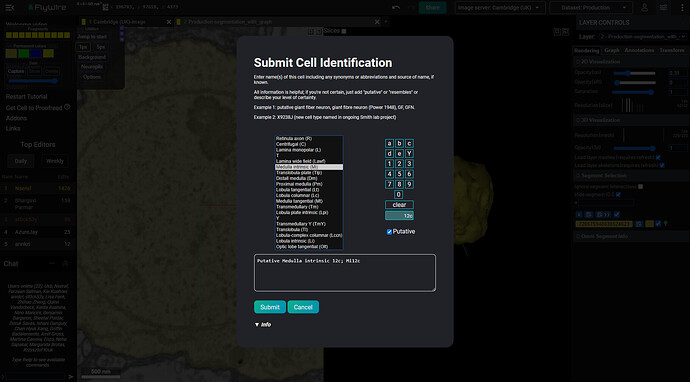
Task: Toggle Load layer meshes checkbox
Action: pos(658,157)
